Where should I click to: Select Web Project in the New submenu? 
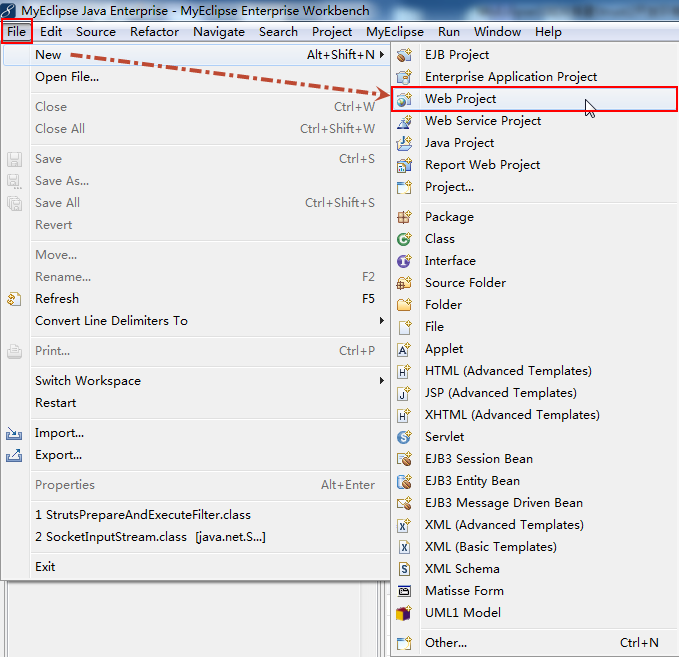(x=534, y=99)
